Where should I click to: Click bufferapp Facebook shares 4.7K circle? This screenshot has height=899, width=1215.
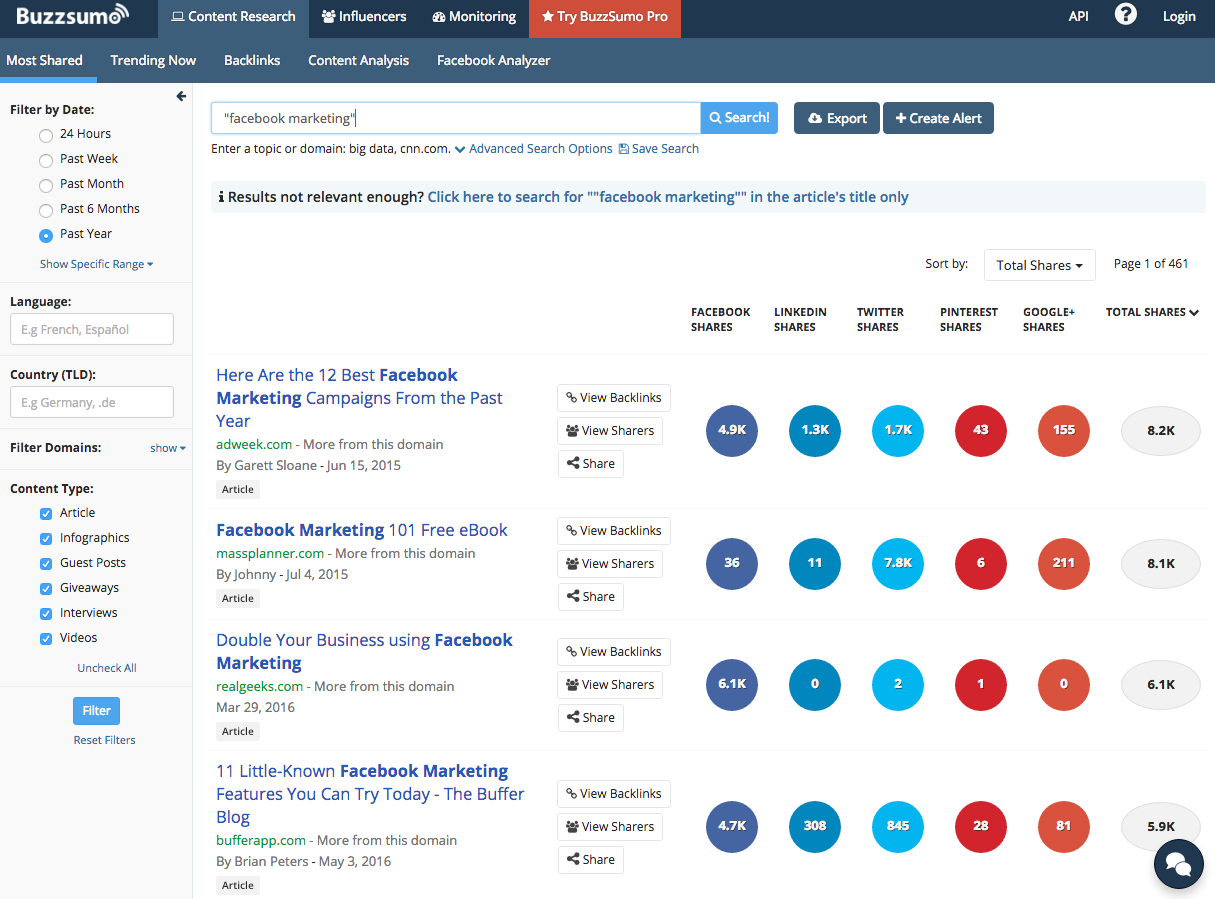pos(732,826)
